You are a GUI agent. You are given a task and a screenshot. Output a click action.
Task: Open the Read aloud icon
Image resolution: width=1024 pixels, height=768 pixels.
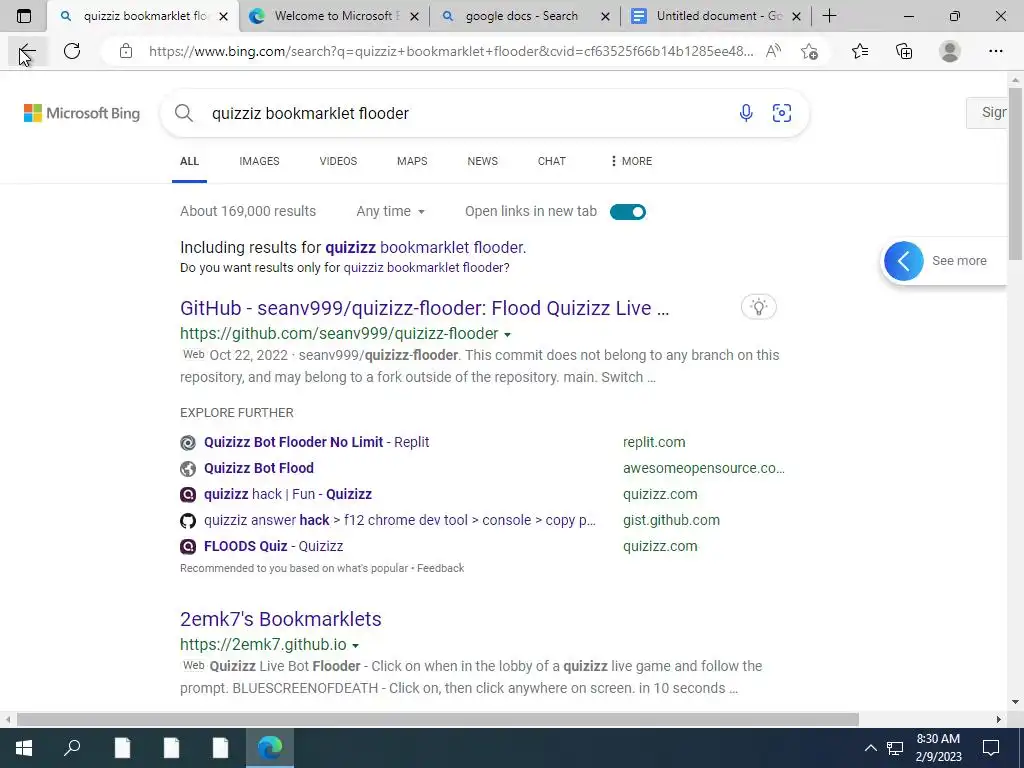tap(773, 51)
